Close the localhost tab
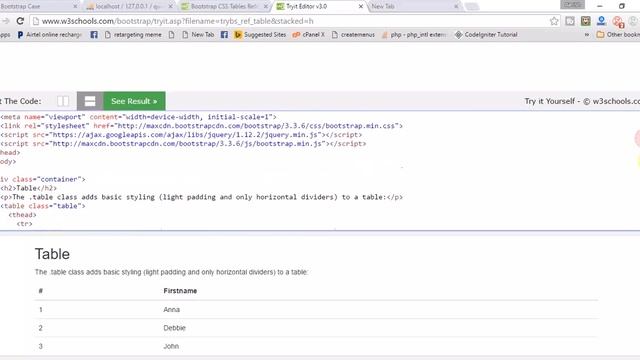640x360 pixels. (171, 7)
